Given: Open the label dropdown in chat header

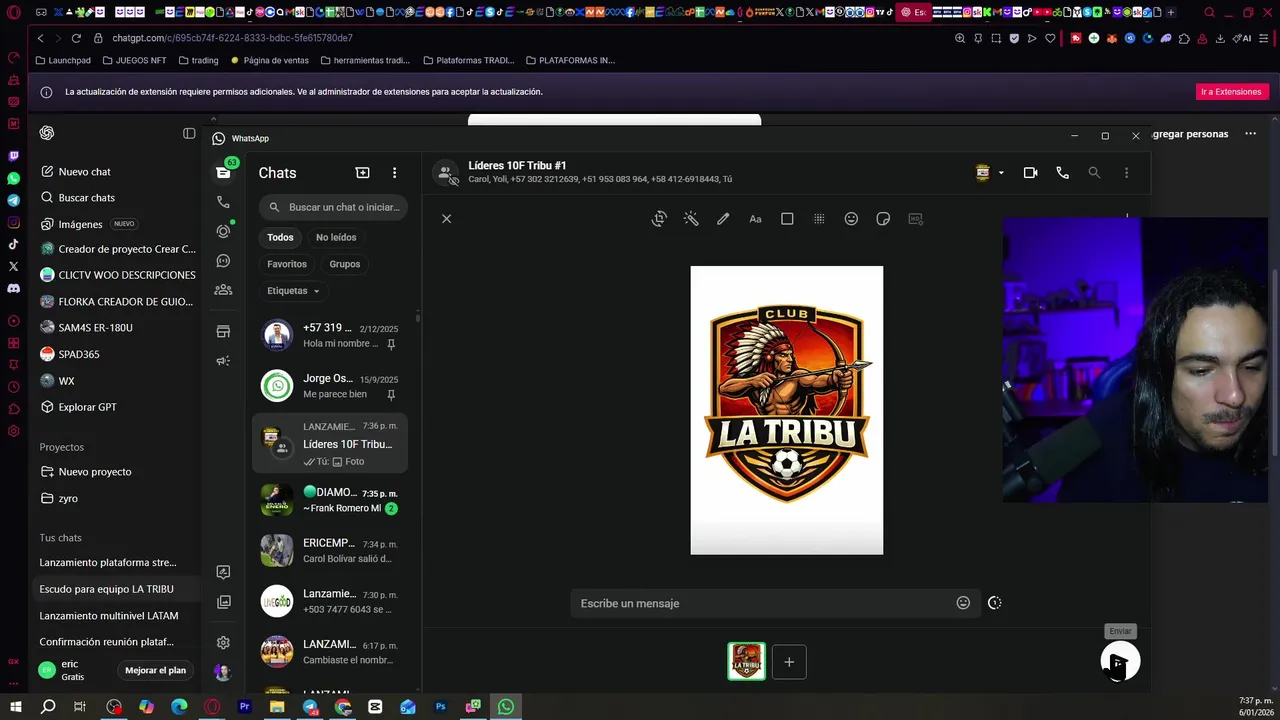Looking at the screenshot, I should click(x=990, y=173).
